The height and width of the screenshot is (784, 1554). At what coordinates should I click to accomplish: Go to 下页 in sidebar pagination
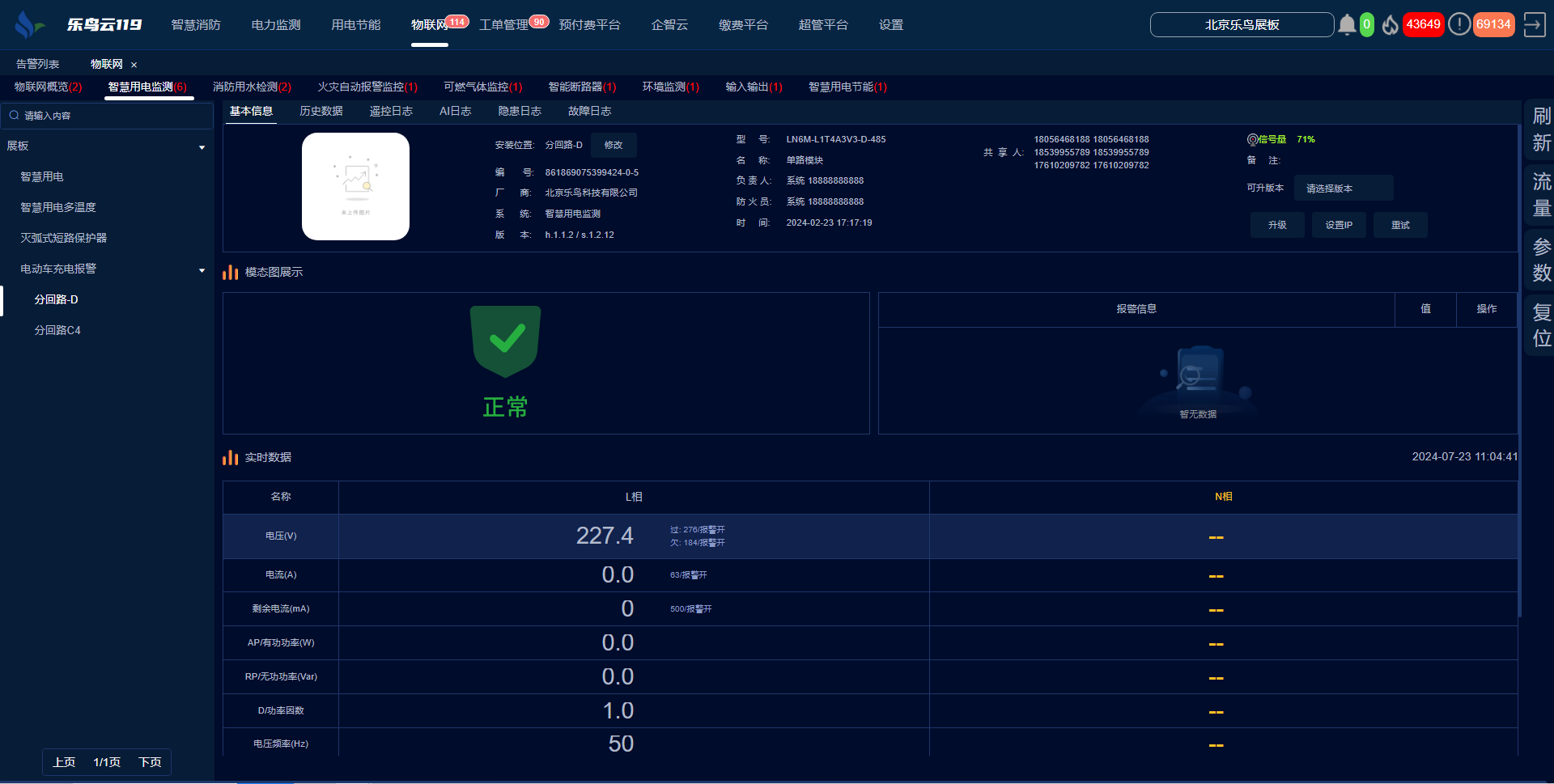[x=150, y=762]
